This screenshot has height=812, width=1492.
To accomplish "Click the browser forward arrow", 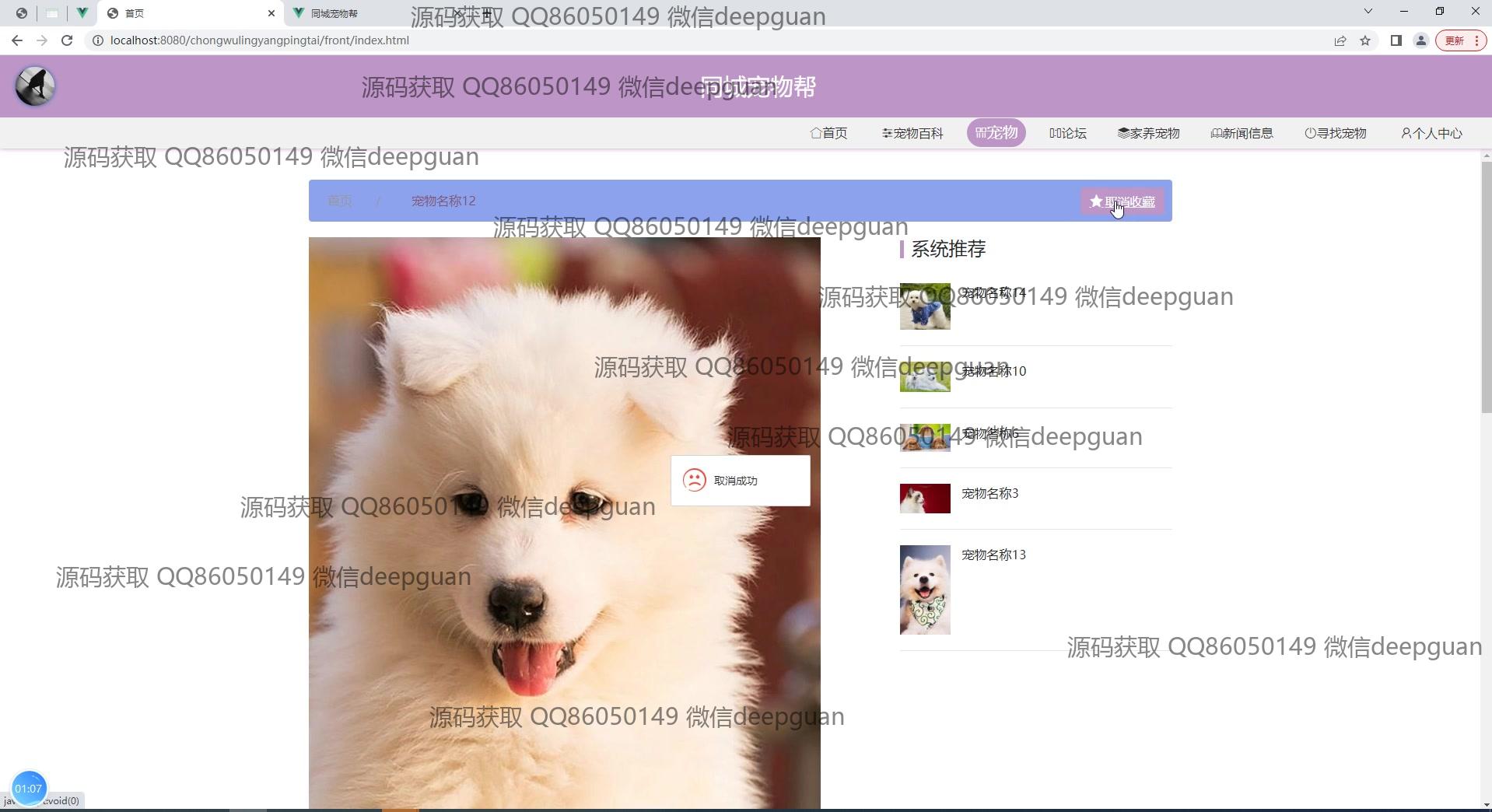I will 42,40.
